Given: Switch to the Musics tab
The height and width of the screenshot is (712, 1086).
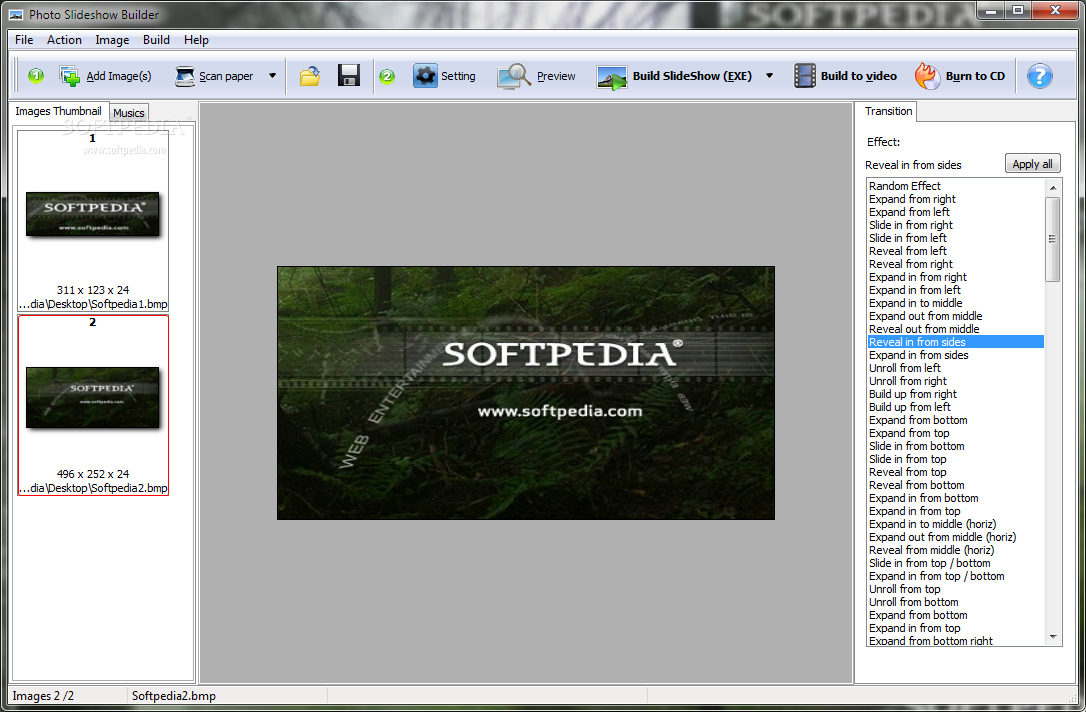Looking at the screenshot, I should click(x=129, y=113).
